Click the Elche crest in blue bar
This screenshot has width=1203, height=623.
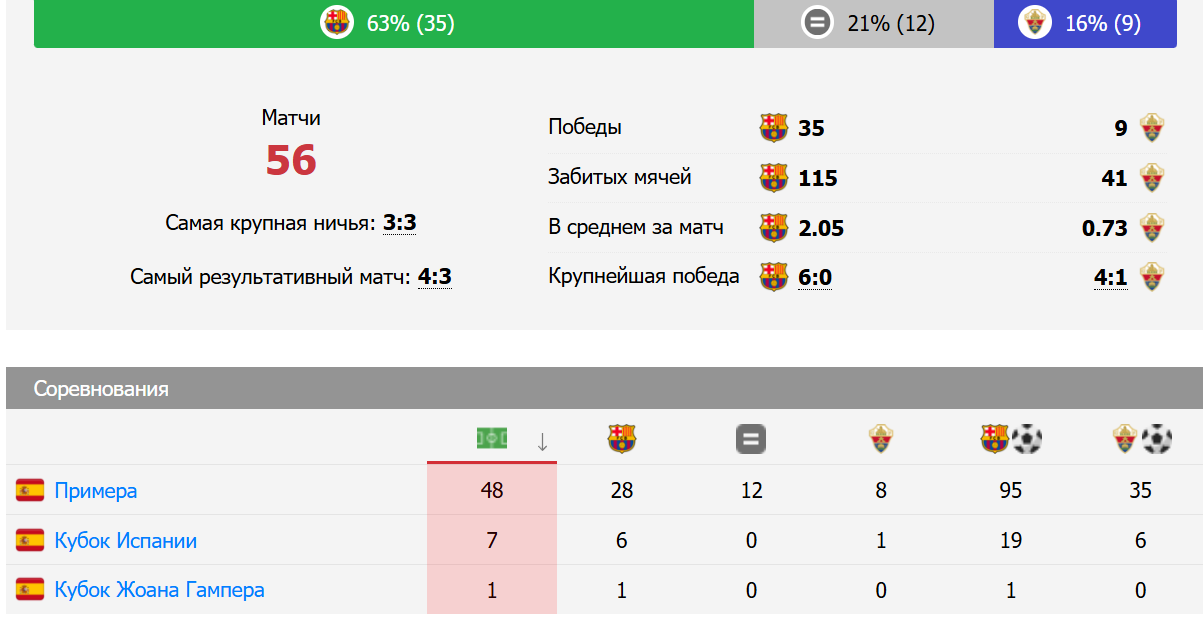click(1034, 23)
